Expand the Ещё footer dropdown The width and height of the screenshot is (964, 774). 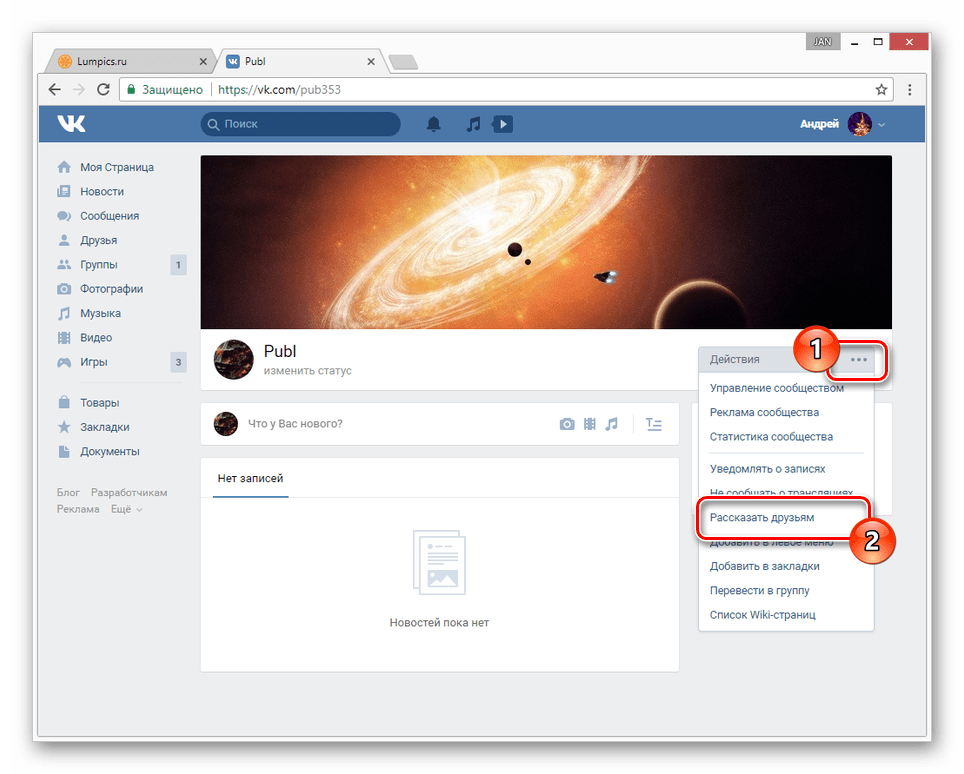(x=126, y=509)
